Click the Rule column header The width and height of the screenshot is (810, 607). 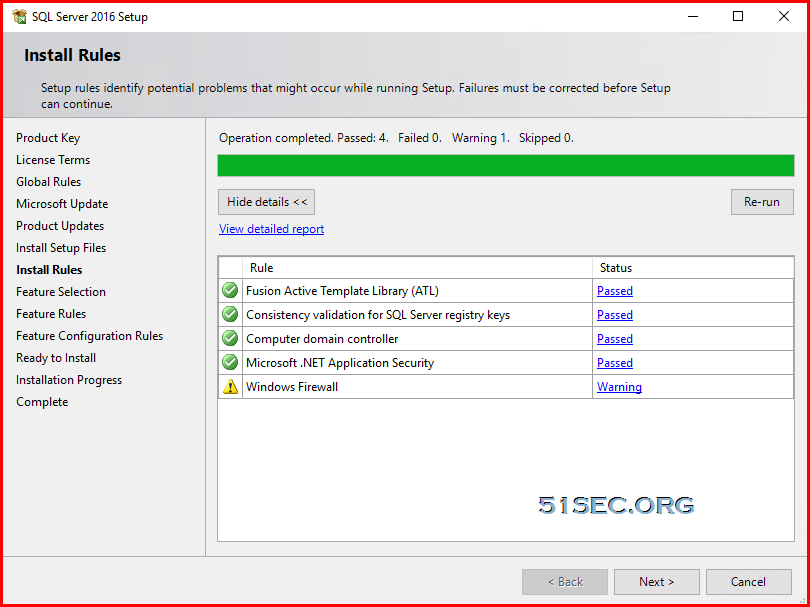[x=417, y=268]
